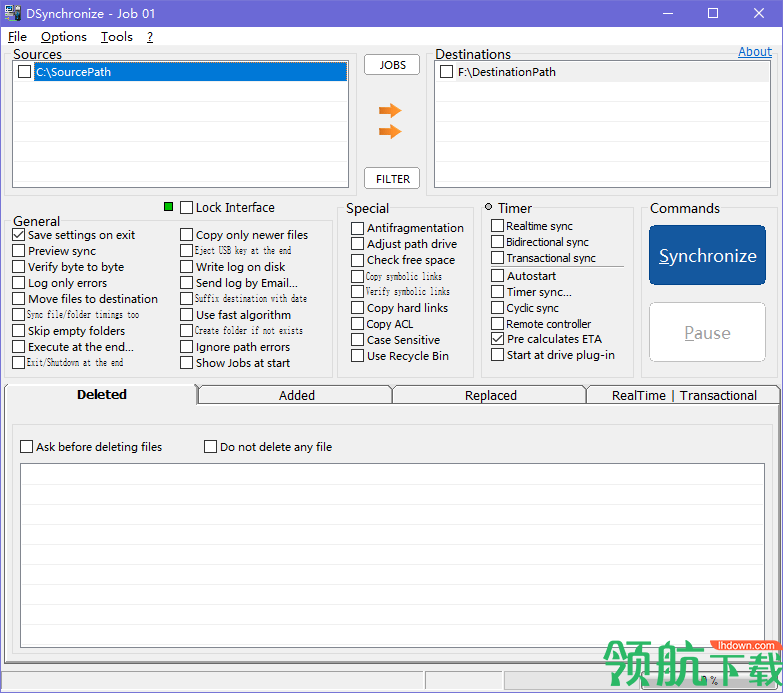Enable Show Jobs at start
The height and width of the screenshot is (693, 783).
186,362
